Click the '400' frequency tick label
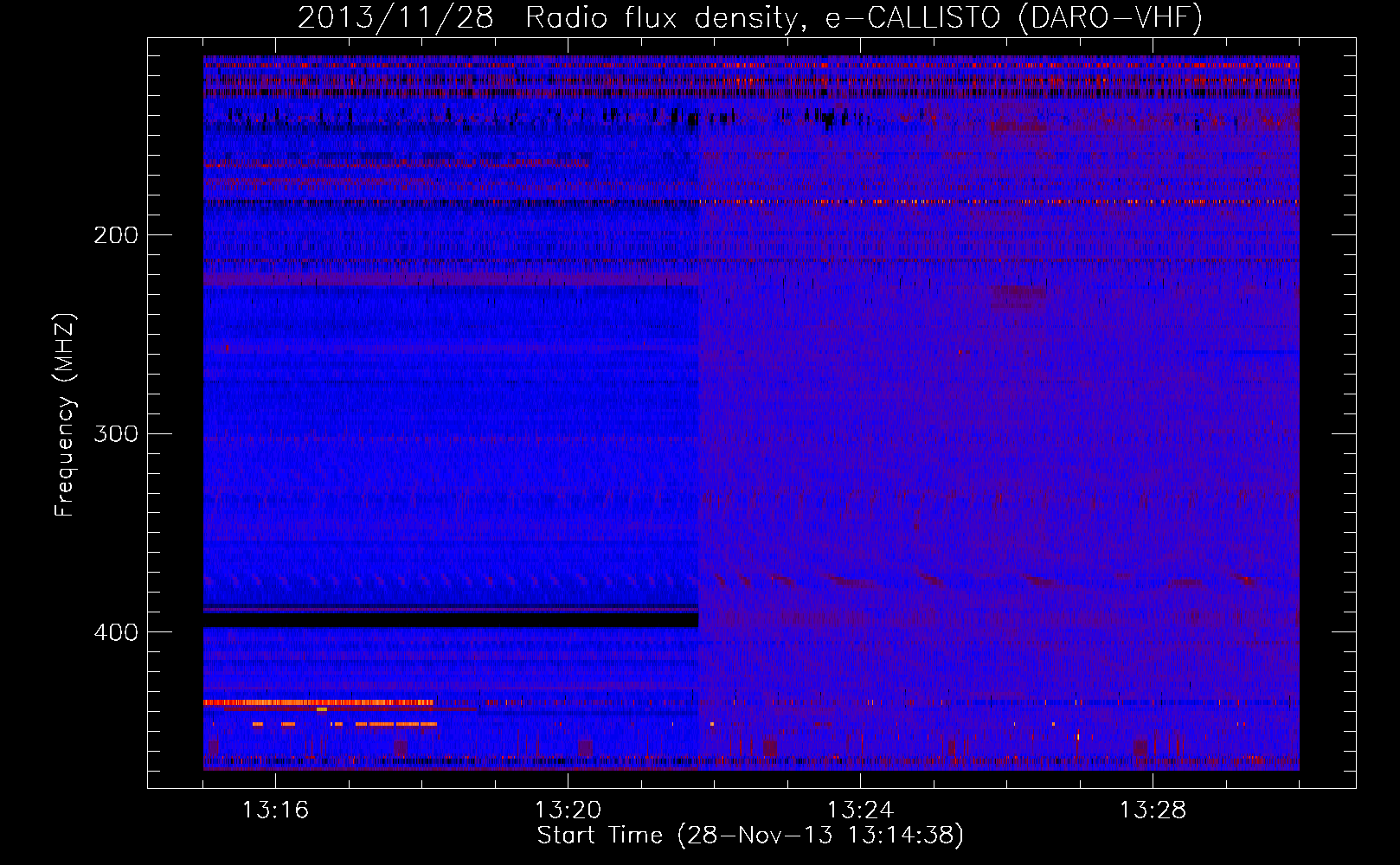This screenshot has width=1400, height=865. pyautogui.click(x=116, y=632)
